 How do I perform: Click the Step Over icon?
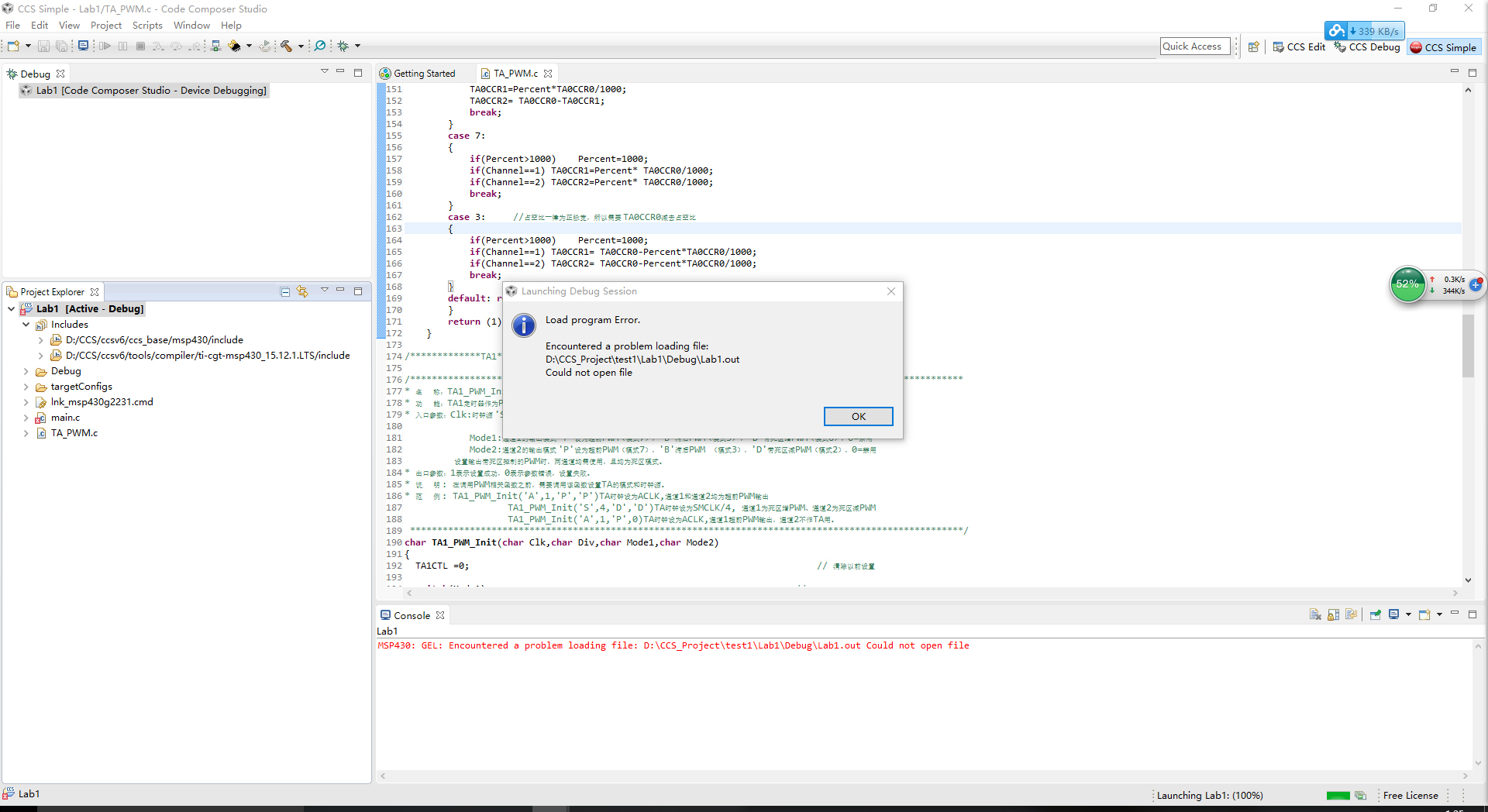point(177,46)
